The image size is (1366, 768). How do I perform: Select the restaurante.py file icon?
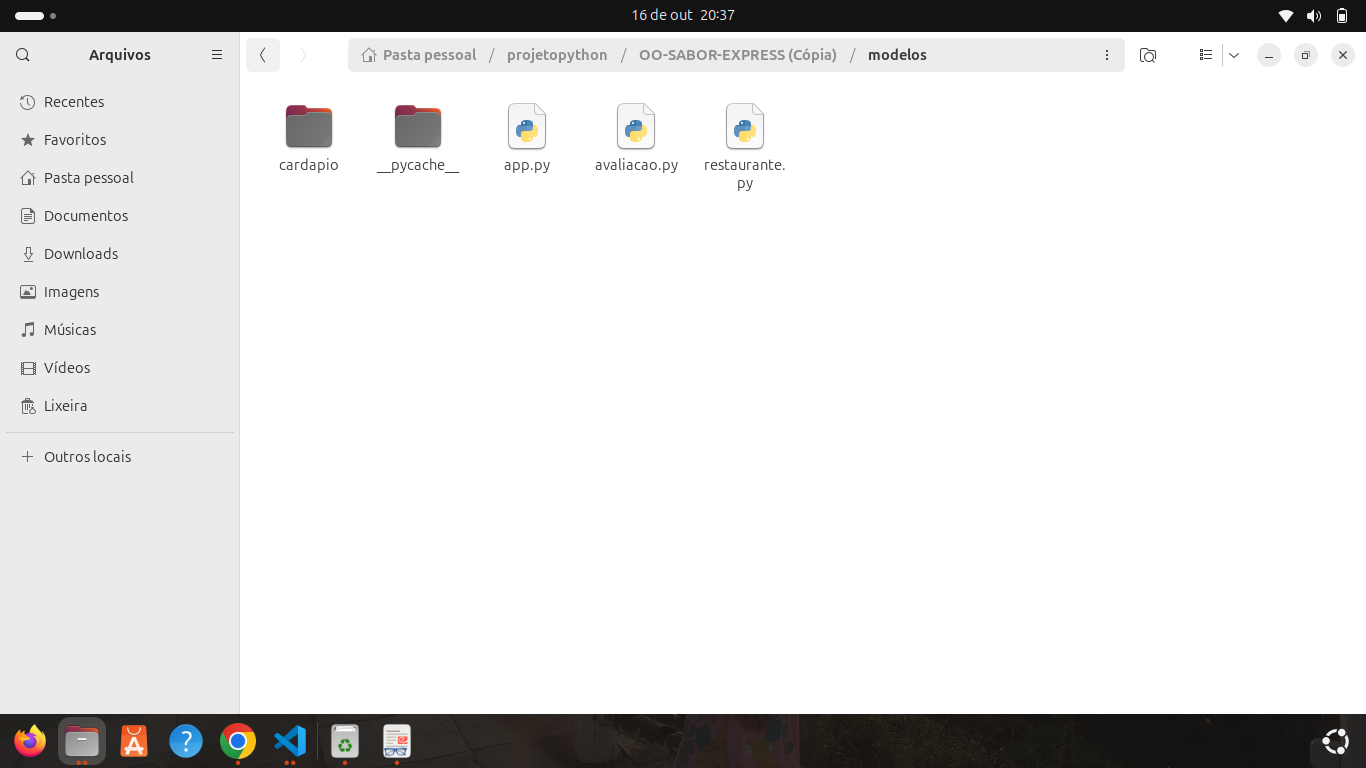pos(745,126)
